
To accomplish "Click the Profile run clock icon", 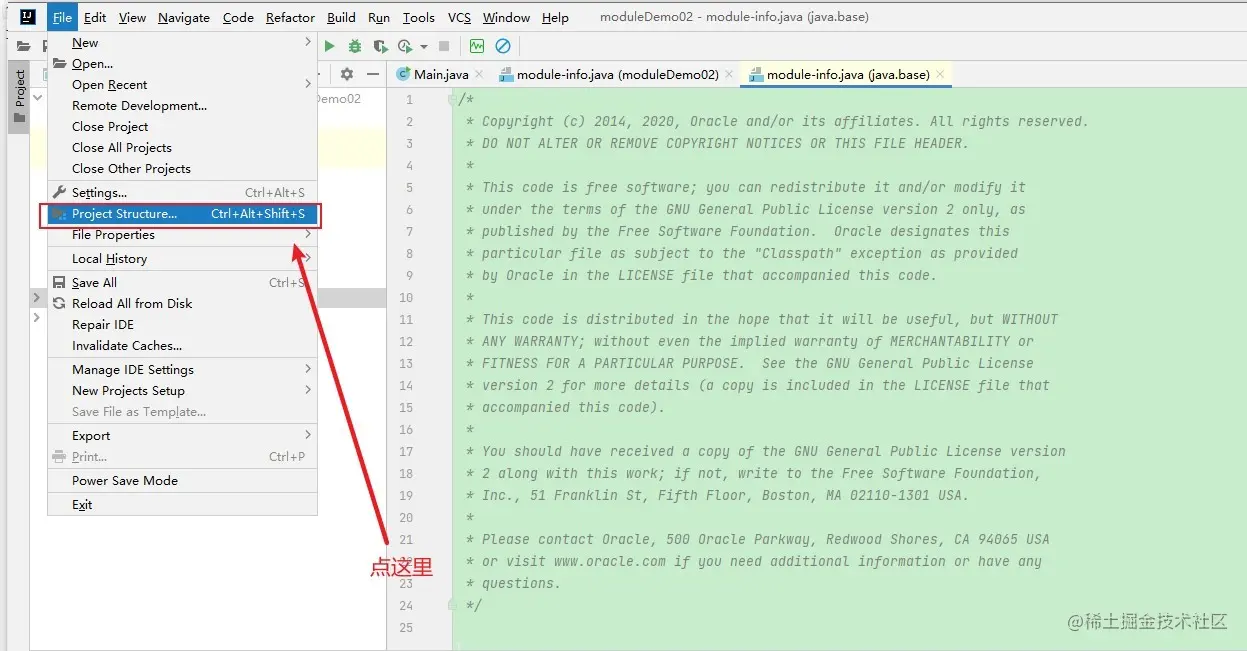I will (x=405, y=46).
